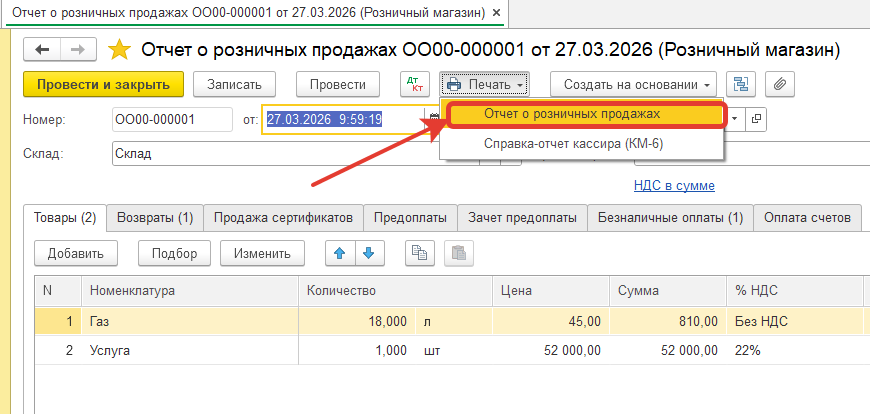Select unit cell шт
This screenshot has height=414, width=870.
tap(454, 350)
